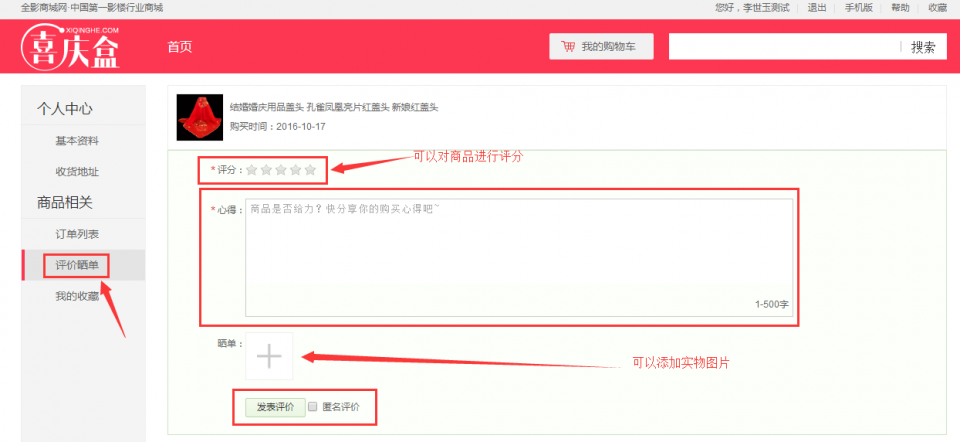This screenshot has width=960, height=442.
Task: Submit review with 发表评价 button
Action: (275, 407)
